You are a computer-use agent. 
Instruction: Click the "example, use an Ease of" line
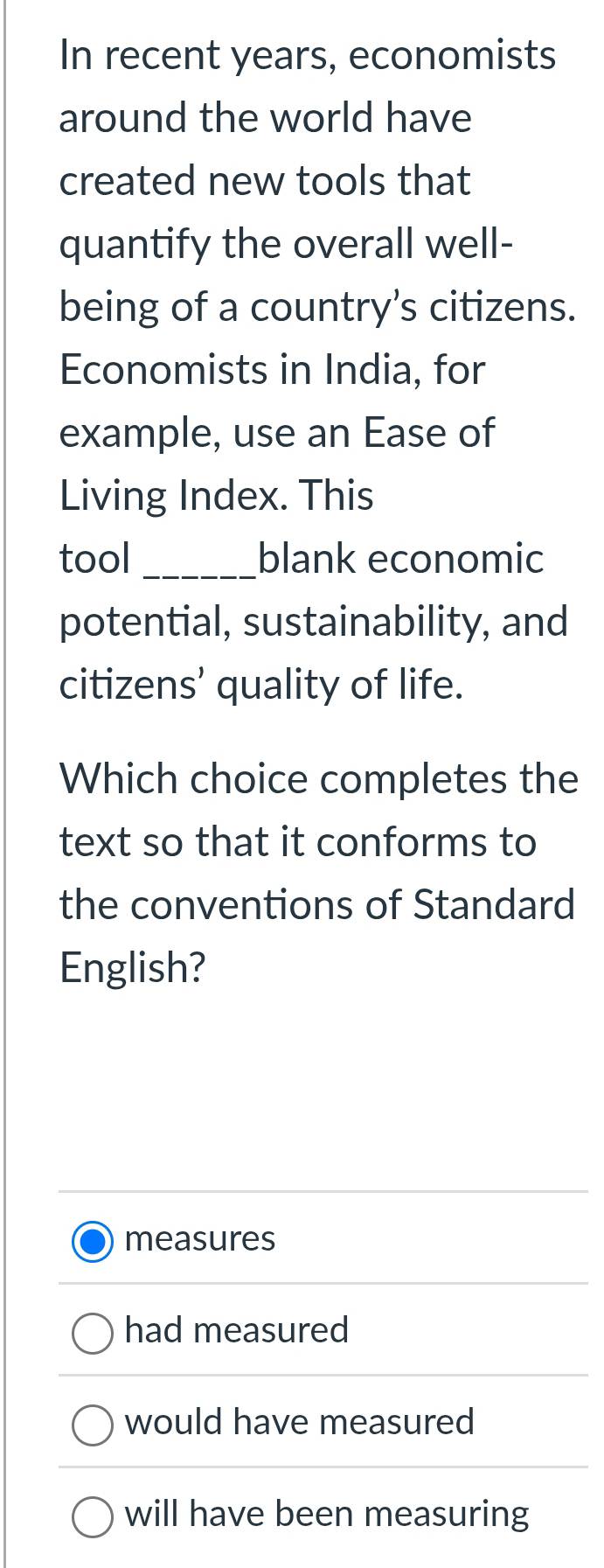(x=276, y=433)
